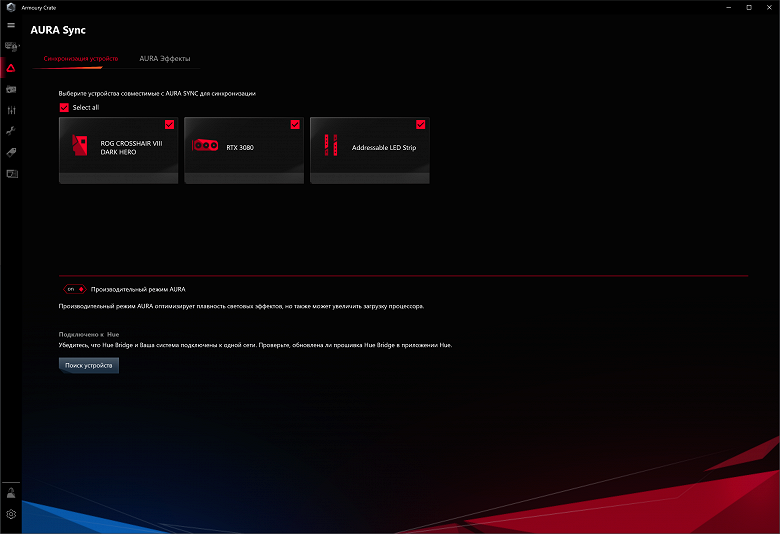Uncheck the ROG CROSSHAIR VIII DARK HERO checkbox
This screenshot has width=780, height=534.
pos(169,124)
